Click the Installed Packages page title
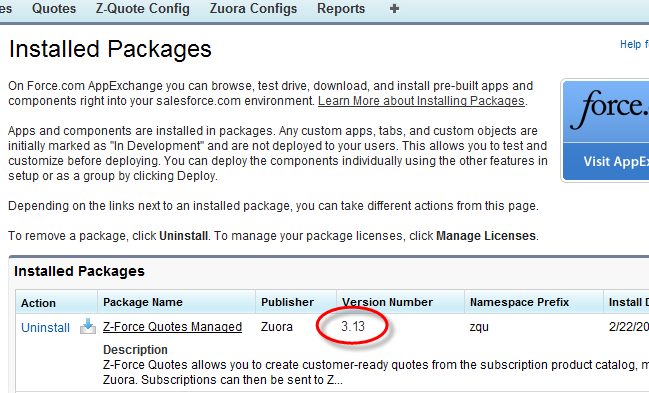This screenshot has width=649, height=393. coord(110,49)
